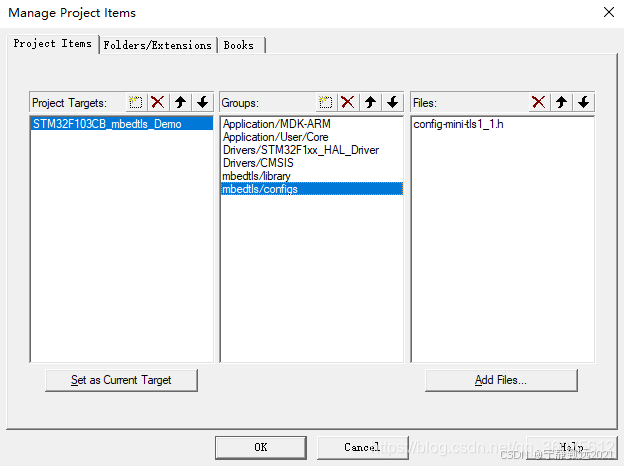The image size is (624, 466).
Task: Delete the selected group
Action: point(348,102)
